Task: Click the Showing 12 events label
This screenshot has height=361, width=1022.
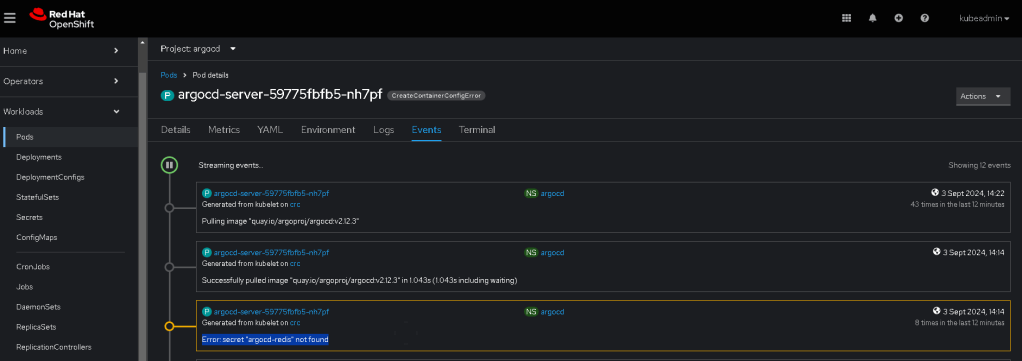Action: point(980,166)
